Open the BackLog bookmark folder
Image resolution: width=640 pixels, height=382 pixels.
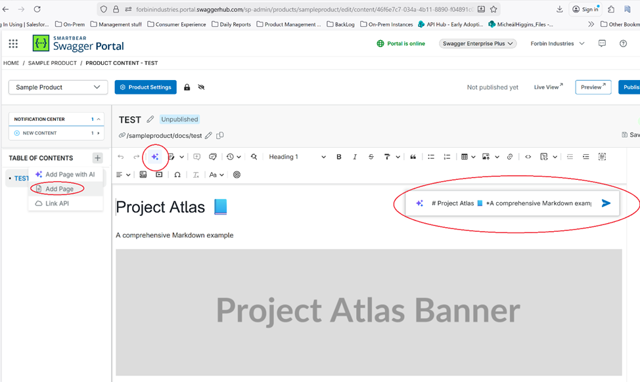coord(340,24)
